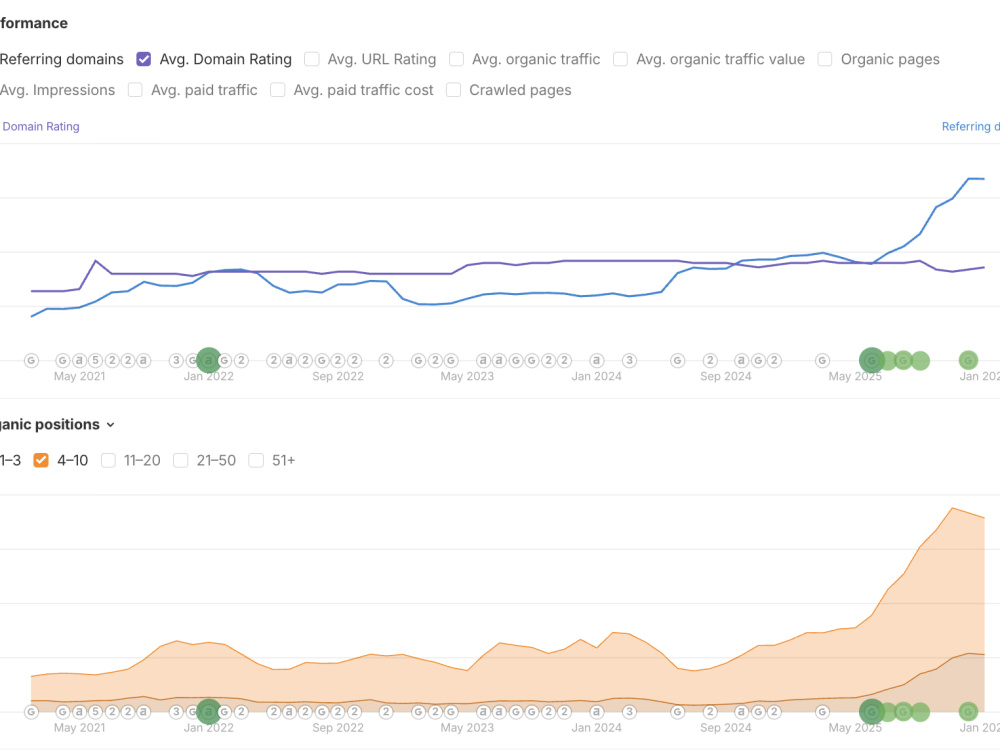Open the 5 marker in the lower chart
1000x750 pixels.
tap(96, 712)
